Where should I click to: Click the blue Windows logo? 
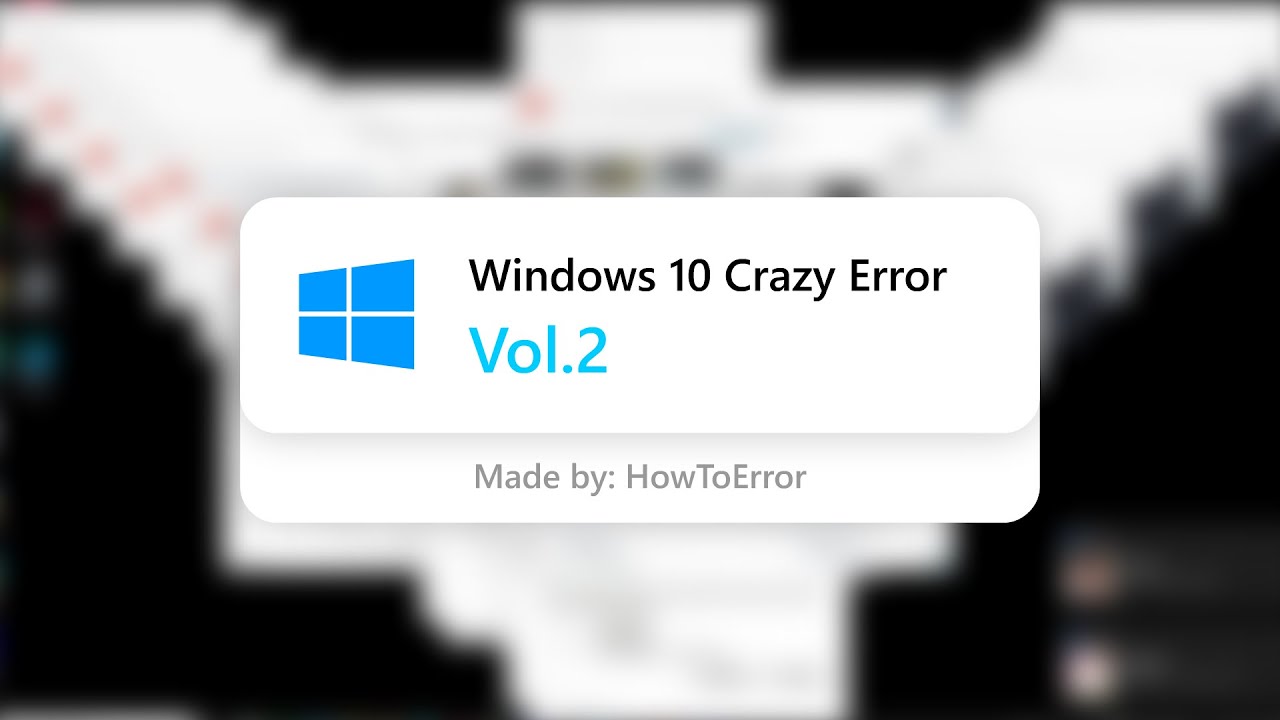click(356, 314)
